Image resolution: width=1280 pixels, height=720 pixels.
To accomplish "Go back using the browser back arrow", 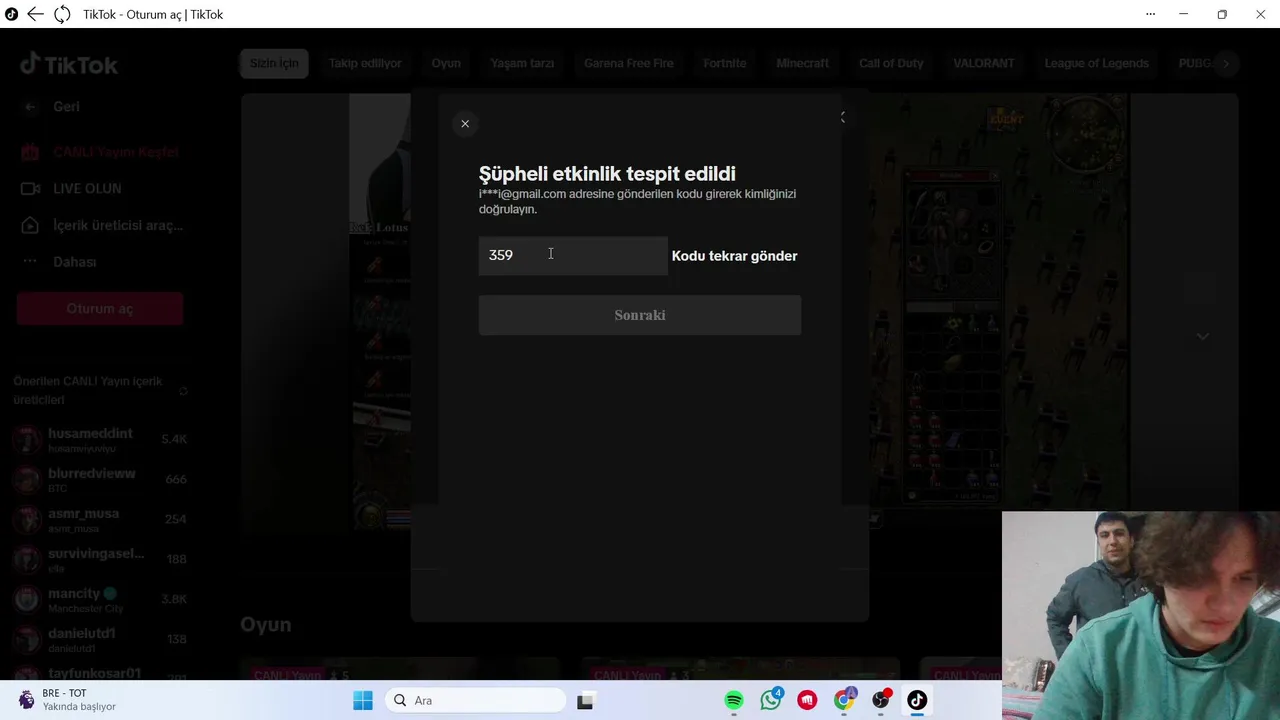I will pyautogui.click(x=35, y=14).
